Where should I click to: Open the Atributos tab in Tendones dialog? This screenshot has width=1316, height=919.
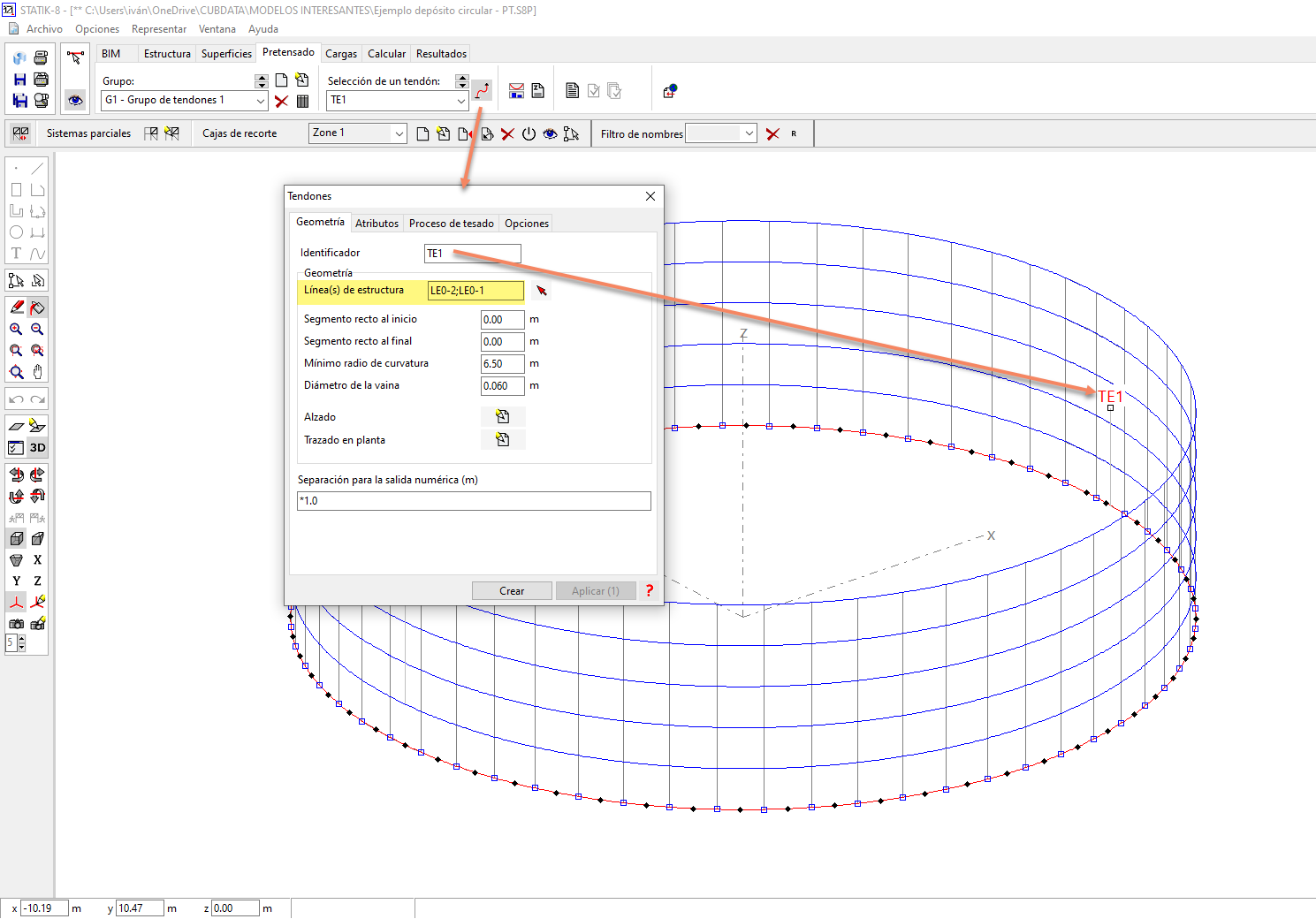pos(377,224)
